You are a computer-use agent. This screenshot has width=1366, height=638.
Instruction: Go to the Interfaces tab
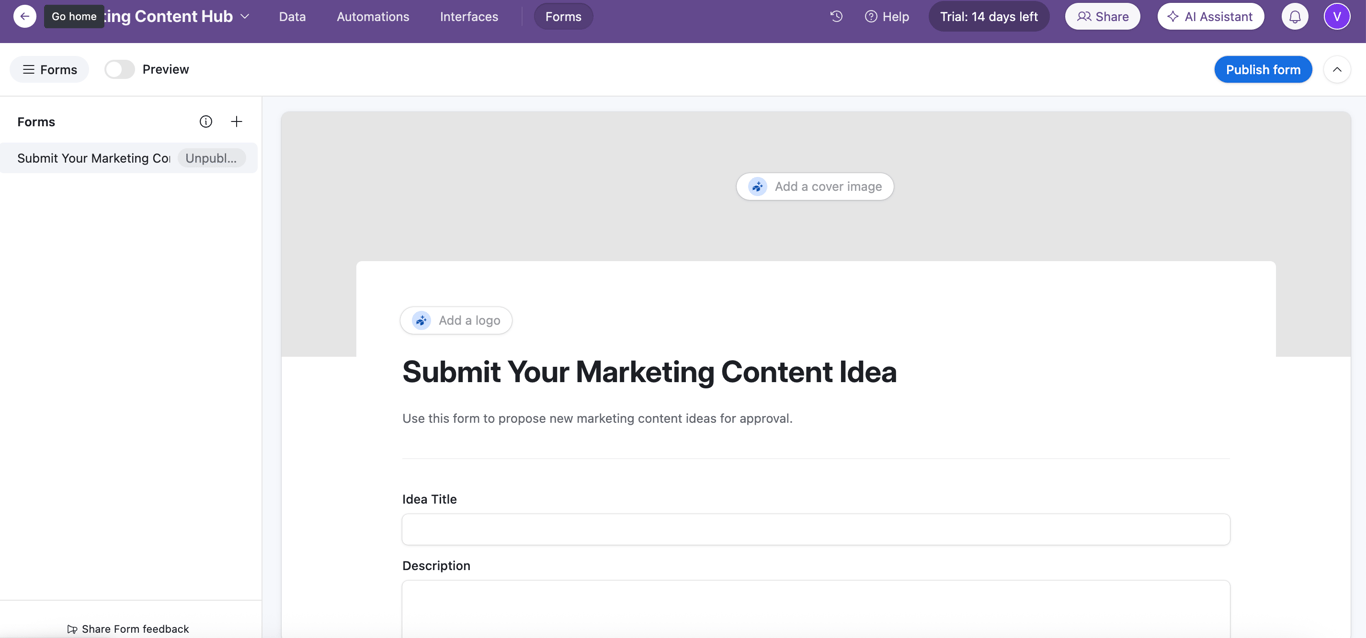[x=469, y=16]
